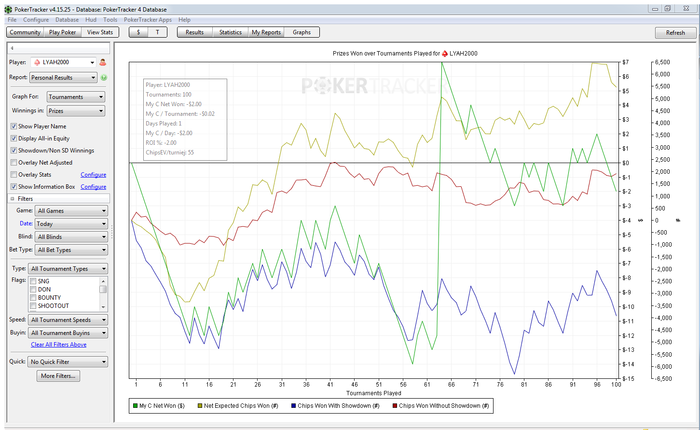Switch to the Play Poker tab

[x=62, y=33]
